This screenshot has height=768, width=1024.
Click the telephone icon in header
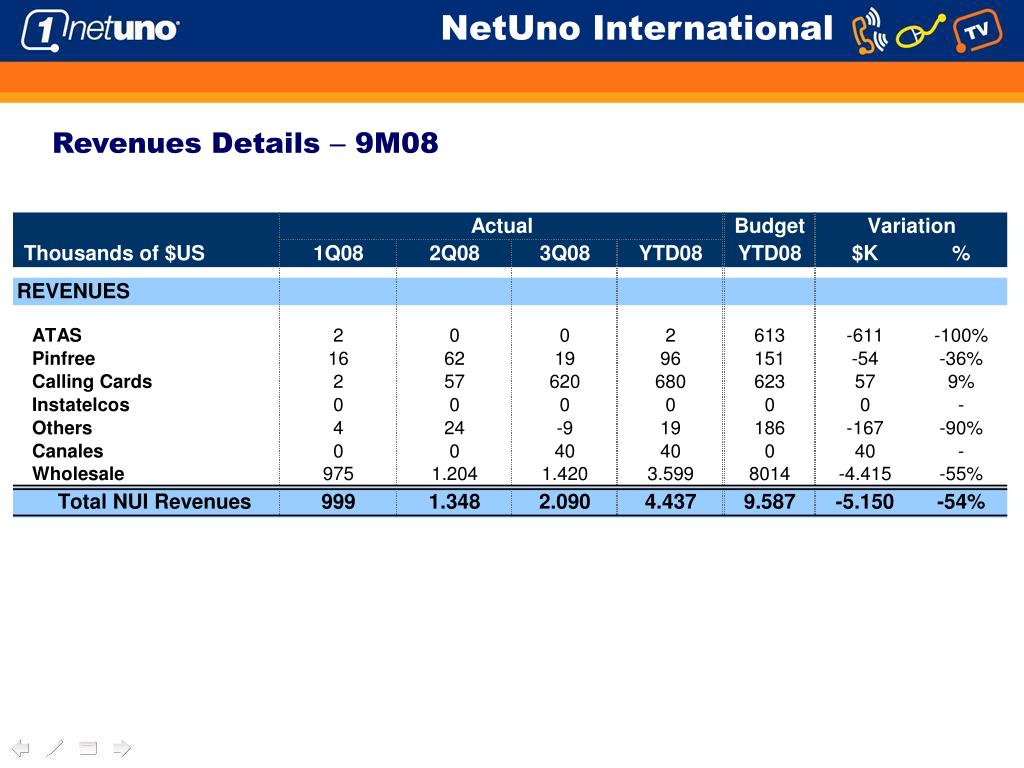[x=869, y=31]
